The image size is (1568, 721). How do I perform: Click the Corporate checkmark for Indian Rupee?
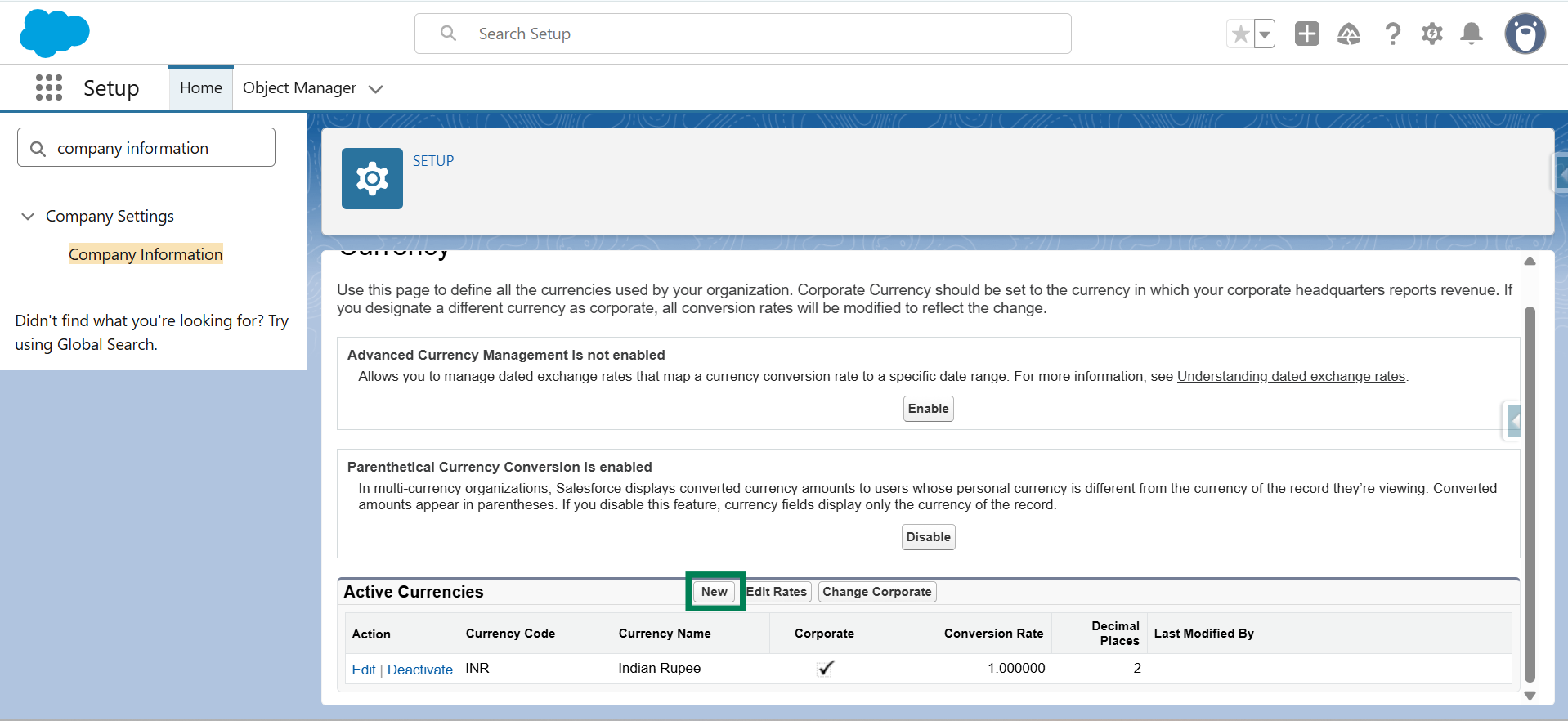click(825, 668)
